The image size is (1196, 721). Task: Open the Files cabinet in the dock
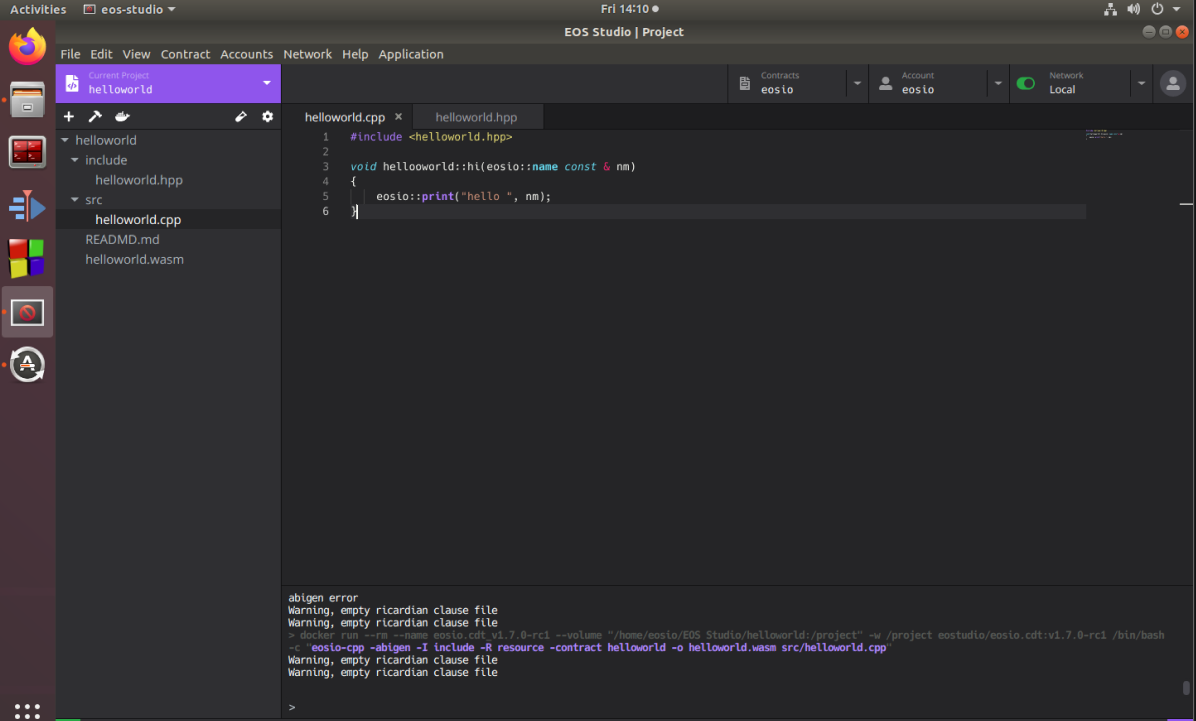(27, 99)
